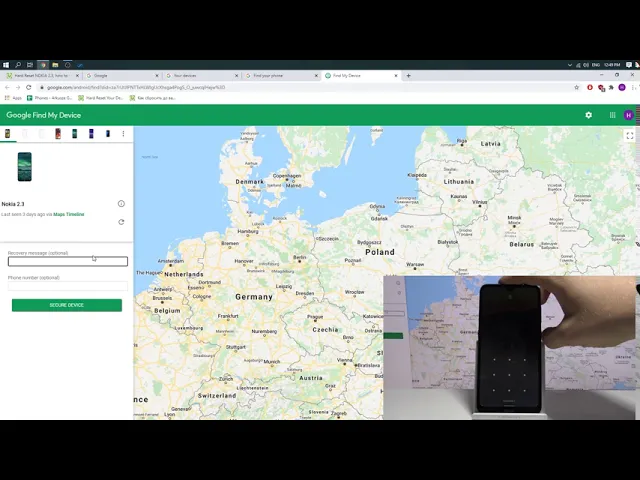Go forward in Chrome

pyautogui.click(x=18, y=87)
